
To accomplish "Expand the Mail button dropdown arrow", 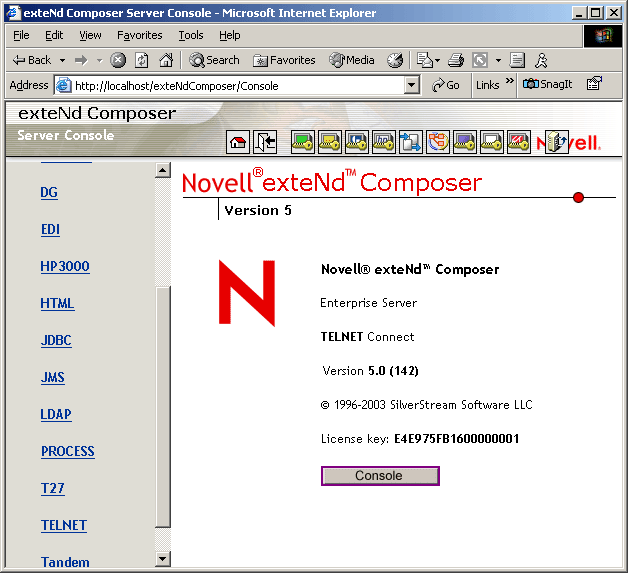I will [x=437, y=60].
